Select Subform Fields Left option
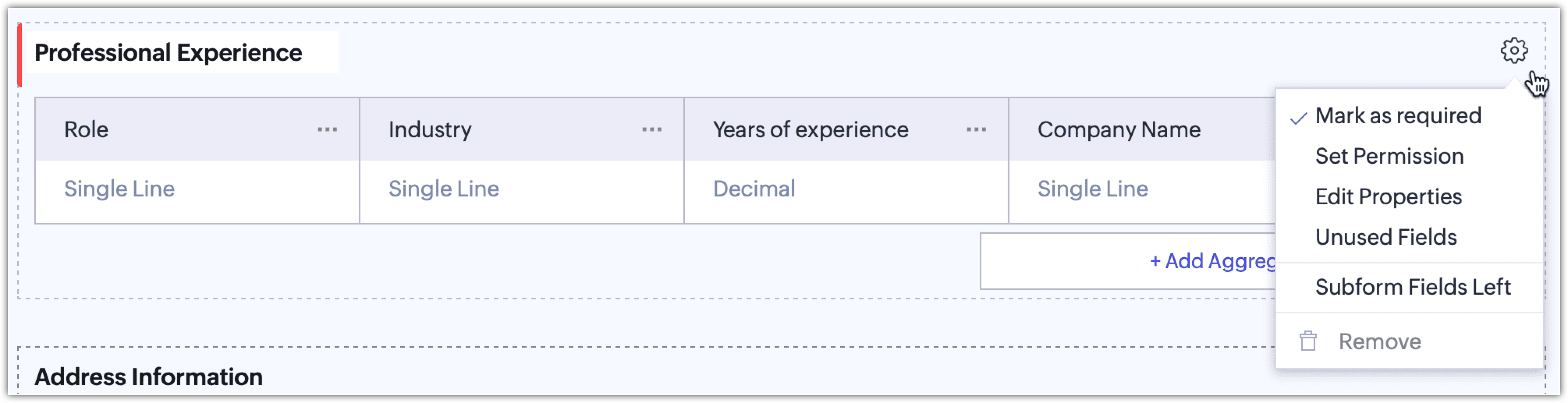Viewport: 1568px width, 403px height. pyautogui.click(x=1412, y=287)
